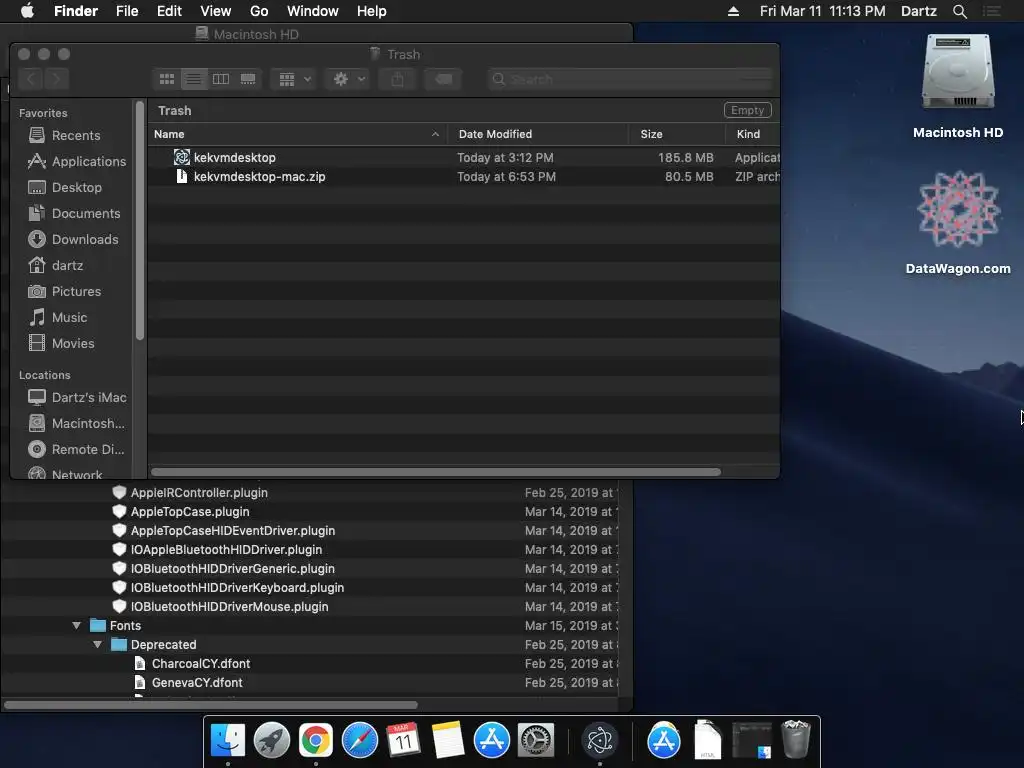Viewport: 1024px width, 768px height.
Task: Sort by Size column header
Action: click(x=677, y=134)
